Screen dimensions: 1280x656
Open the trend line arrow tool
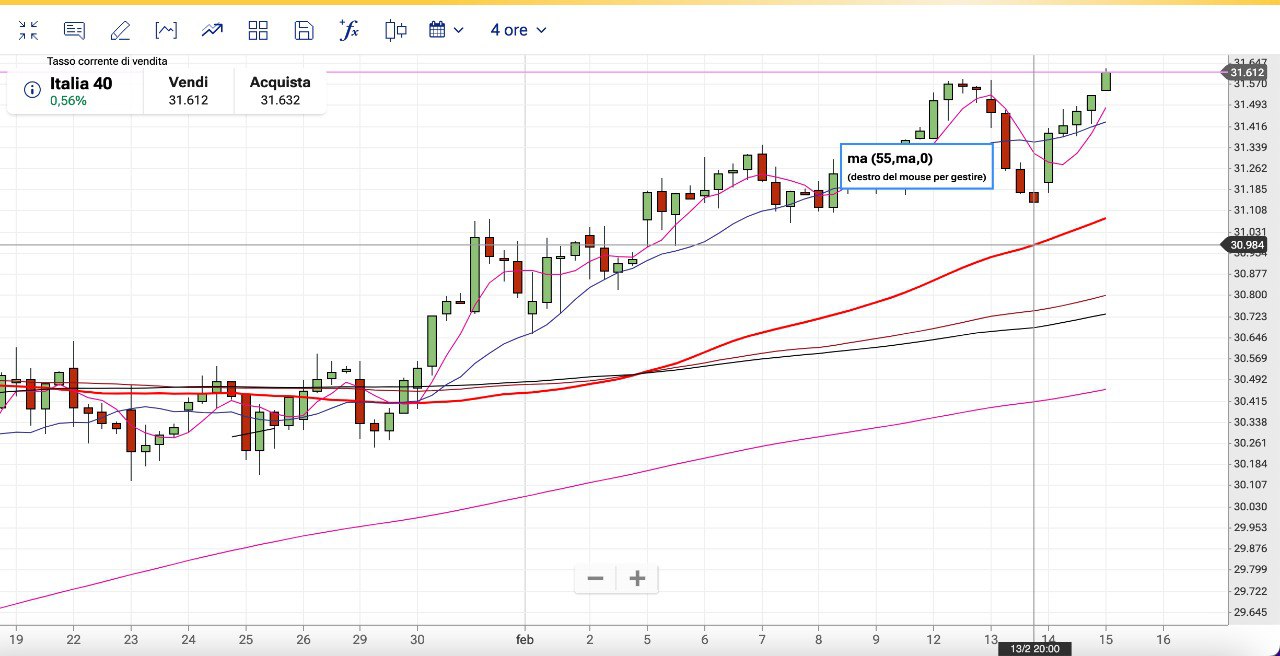pyautogui.click(x=212, y=30)
